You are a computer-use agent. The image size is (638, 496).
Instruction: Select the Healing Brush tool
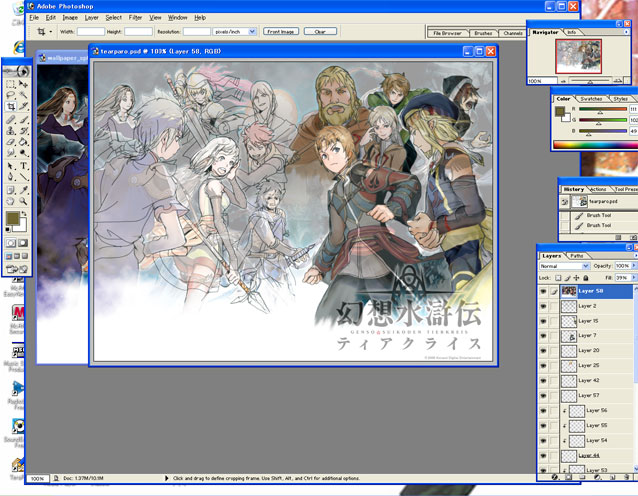(11, 120)
